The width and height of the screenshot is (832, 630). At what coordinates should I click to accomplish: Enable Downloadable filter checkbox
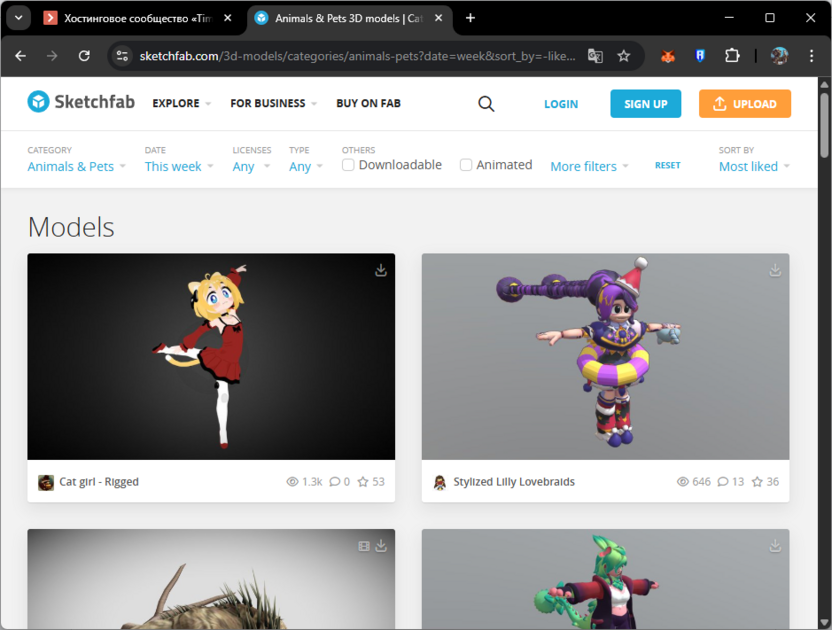click(x=348, y=165)
